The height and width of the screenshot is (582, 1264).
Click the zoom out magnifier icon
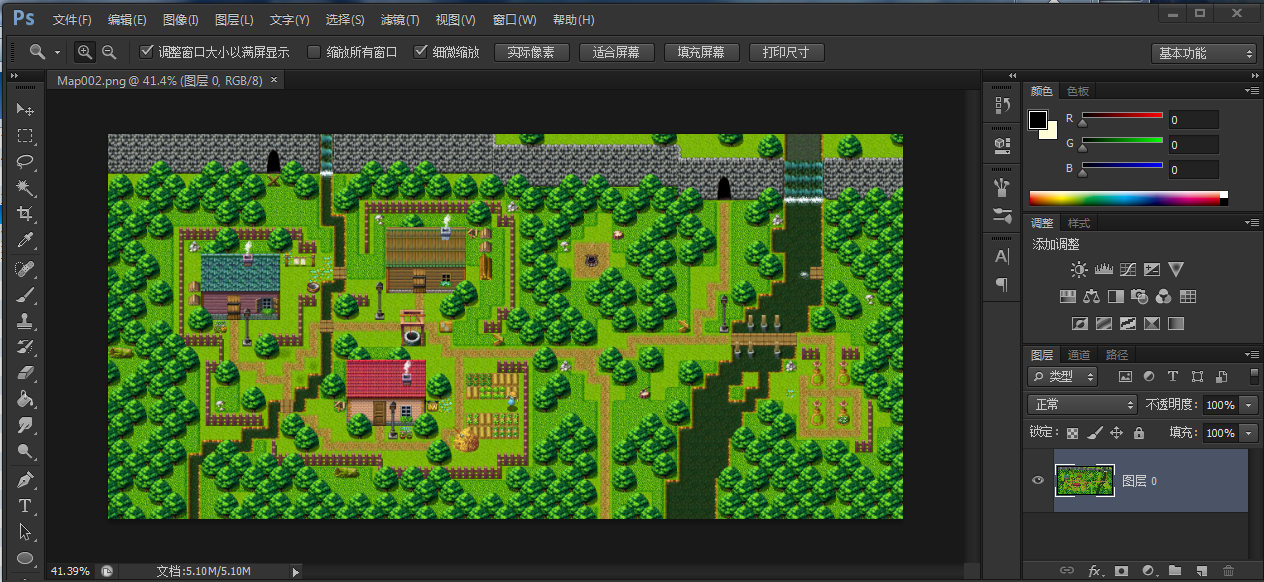tap(109, 52)
